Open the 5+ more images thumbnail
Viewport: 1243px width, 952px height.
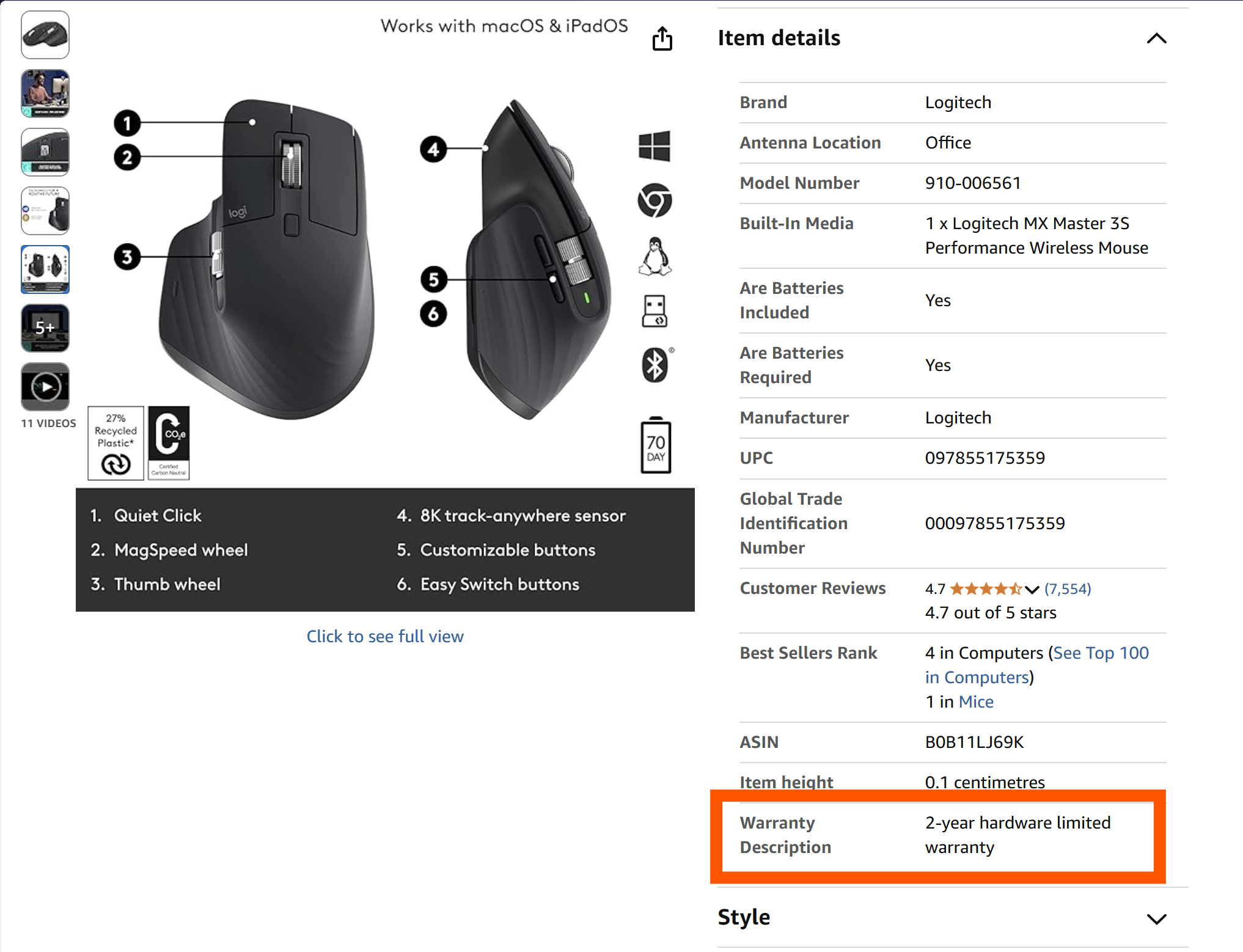tap(45, 328)
